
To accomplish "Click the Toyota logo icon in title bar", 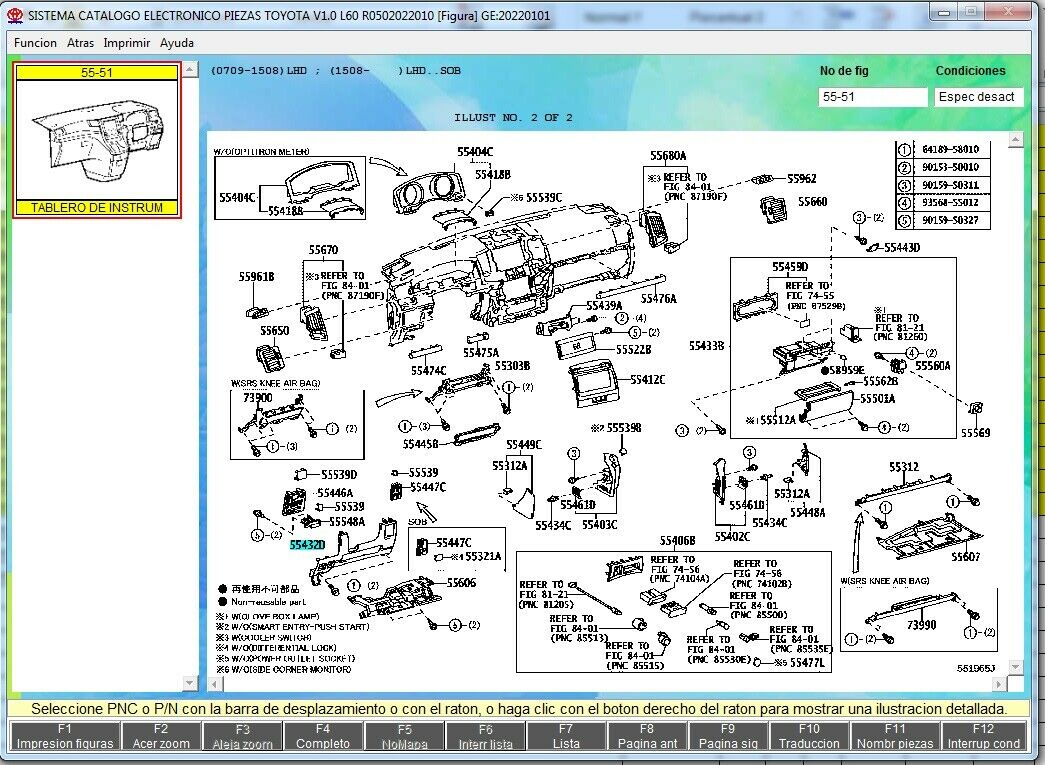I will 14,17.
